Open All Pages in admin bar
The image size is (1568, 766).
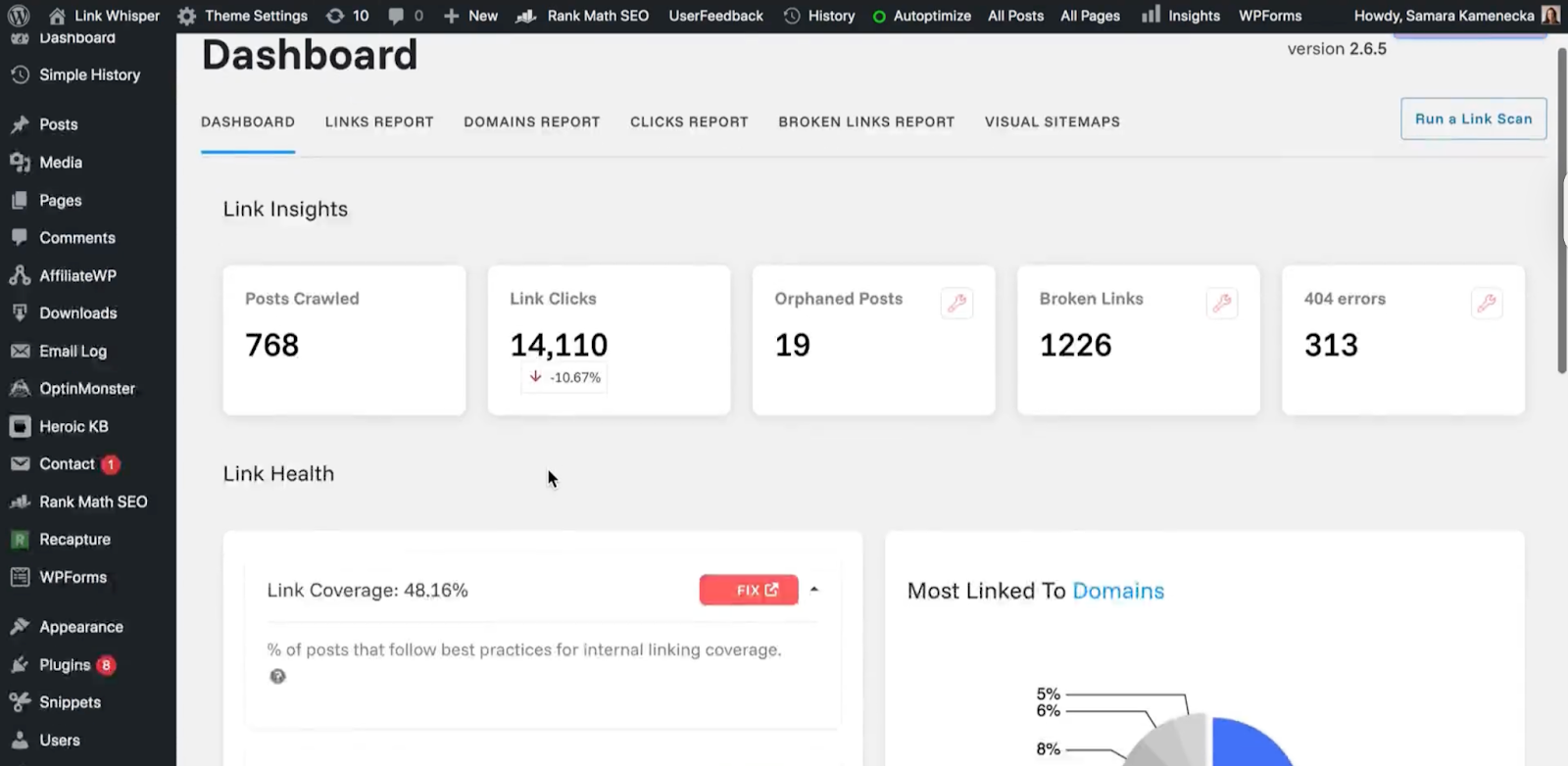click(1090, 16)
